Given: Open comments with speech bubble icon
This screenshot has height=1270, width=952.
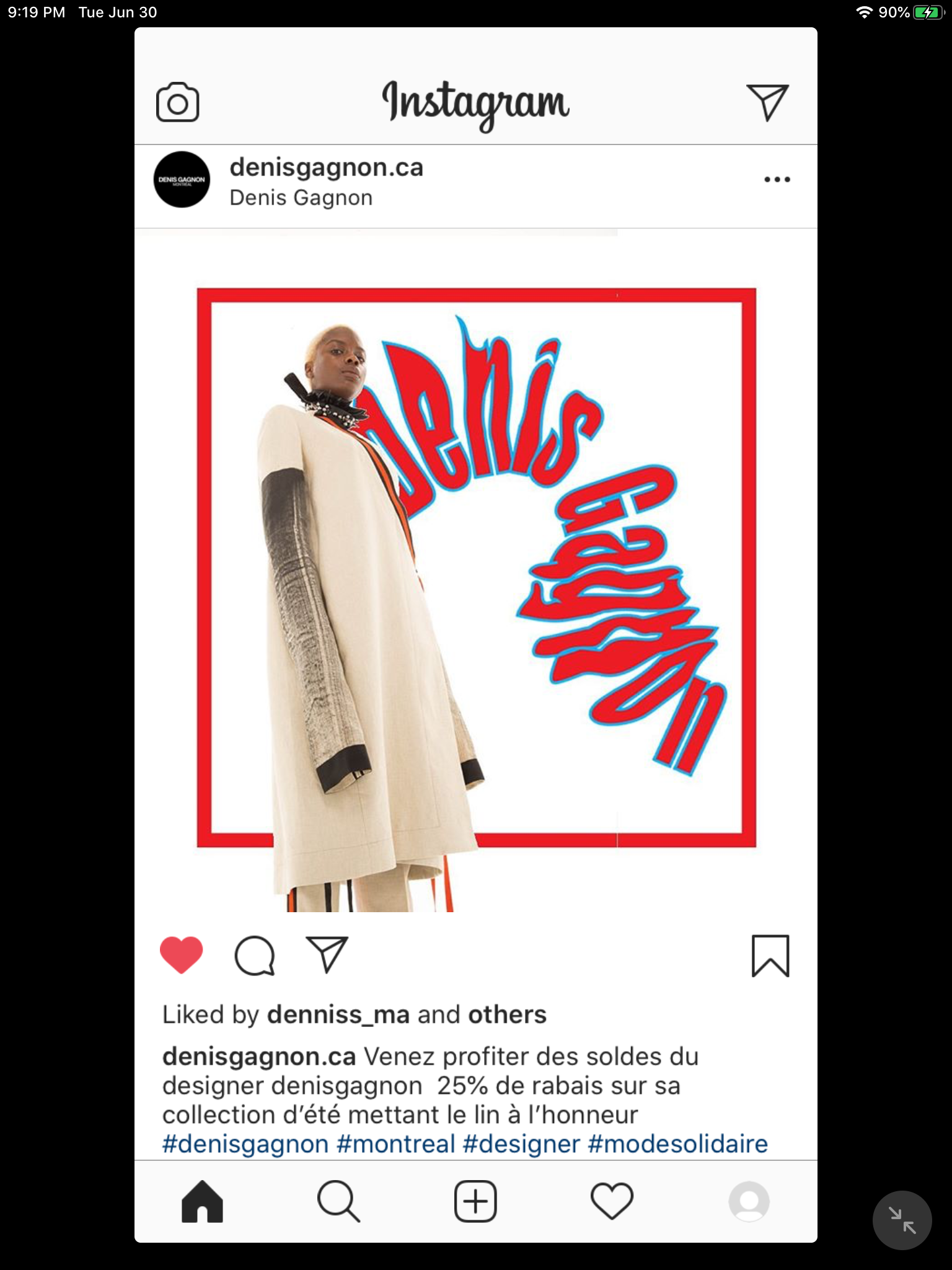Looking at the screenshot, I should click(x=255, y=956).
